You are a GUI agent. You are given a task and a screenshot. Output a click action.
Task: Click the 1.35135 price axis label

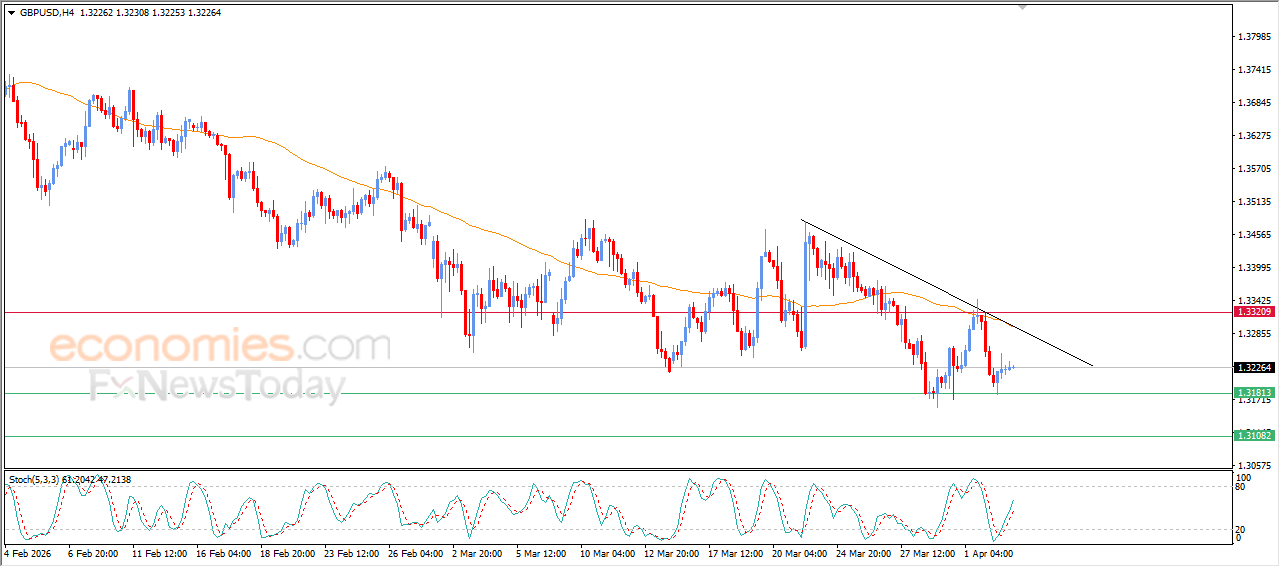click(1255, 202)
